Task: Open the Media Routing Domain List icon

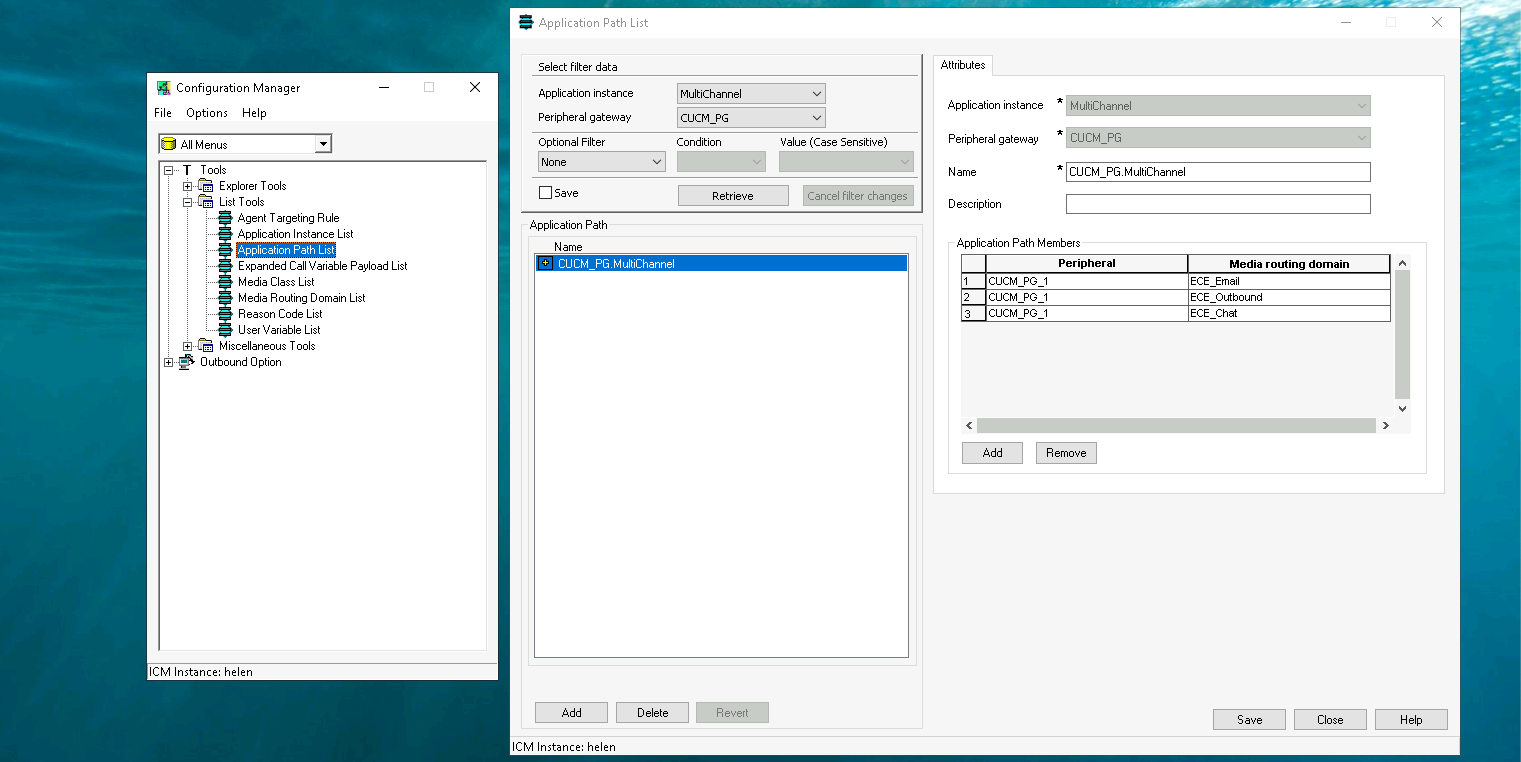Action: (225, 298)
